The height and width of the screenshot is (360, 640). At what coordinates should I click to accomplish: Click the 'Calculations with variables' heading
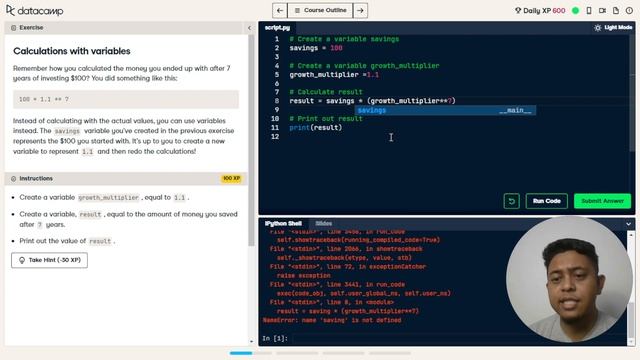pos(72,51)
